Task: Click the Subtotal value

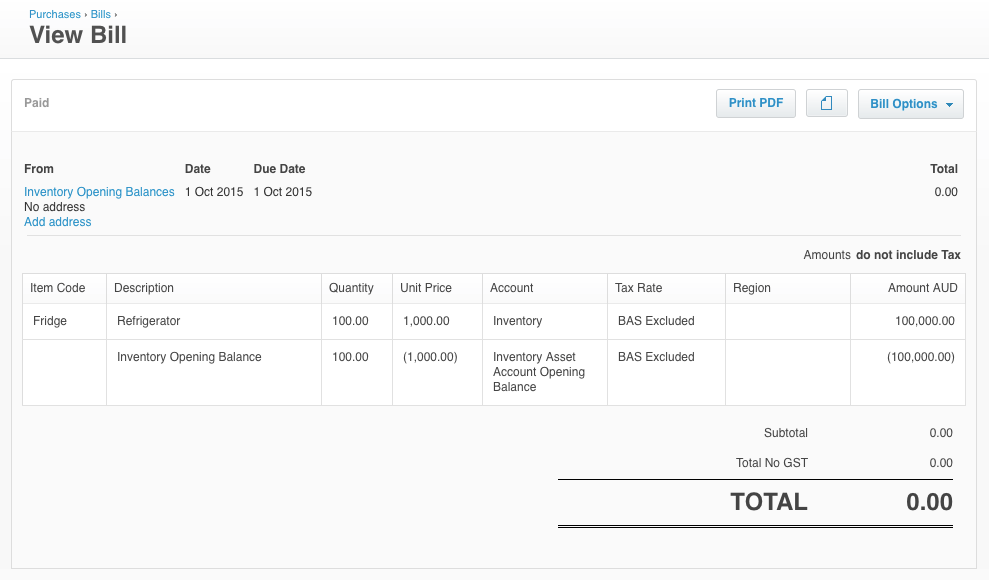Action: click(940, 433)
